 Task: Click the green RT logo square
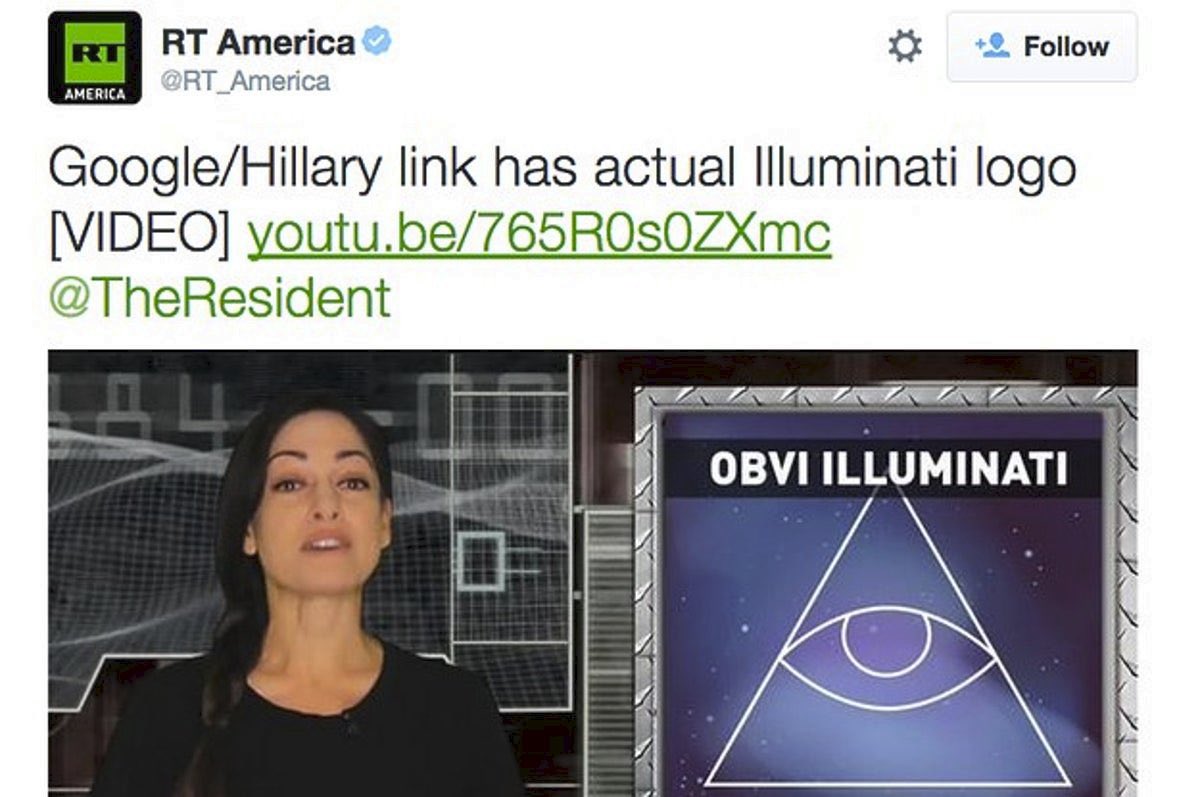point(95,52)
